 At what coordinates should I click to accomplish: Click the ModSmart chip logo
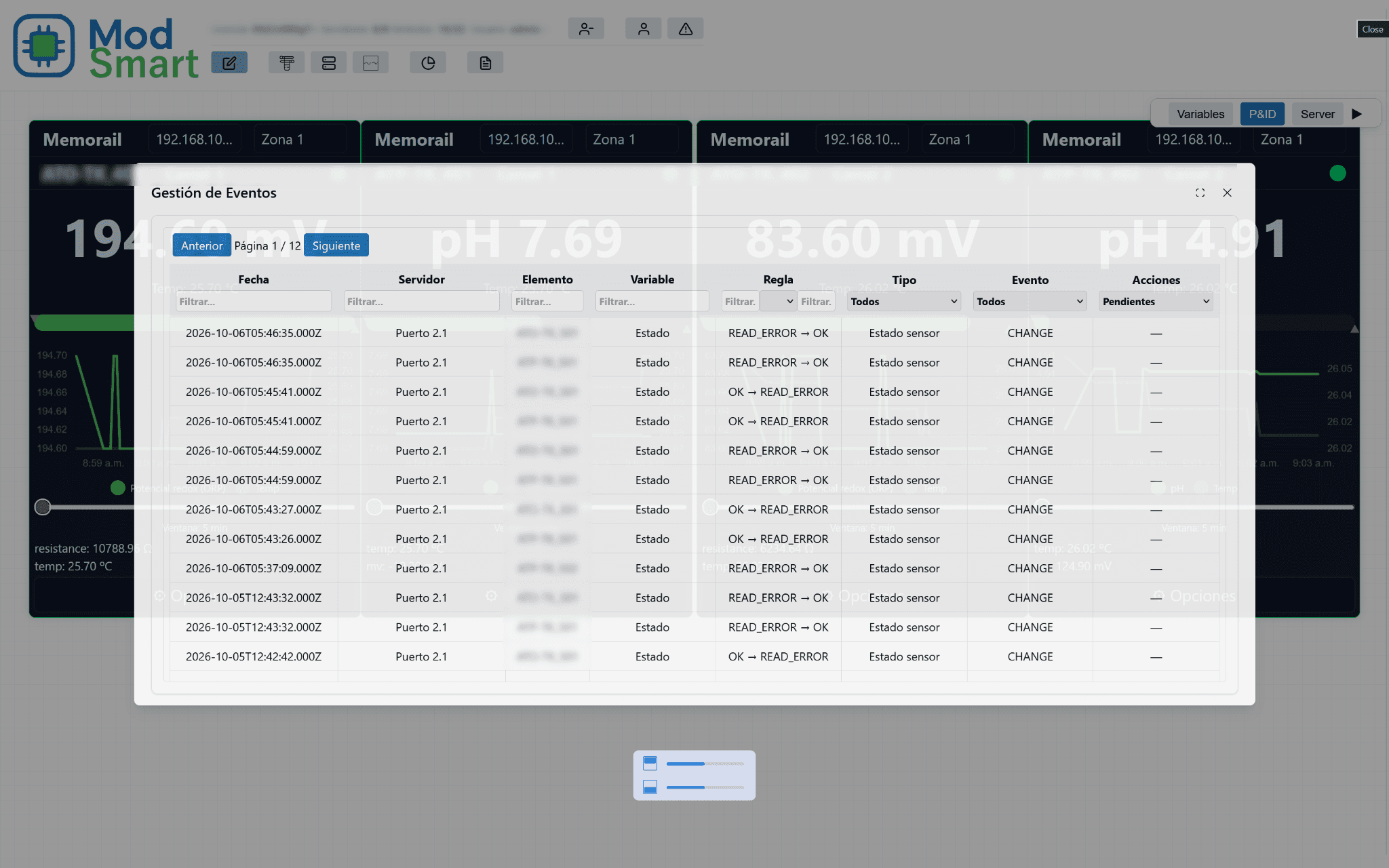click(44, 45)
